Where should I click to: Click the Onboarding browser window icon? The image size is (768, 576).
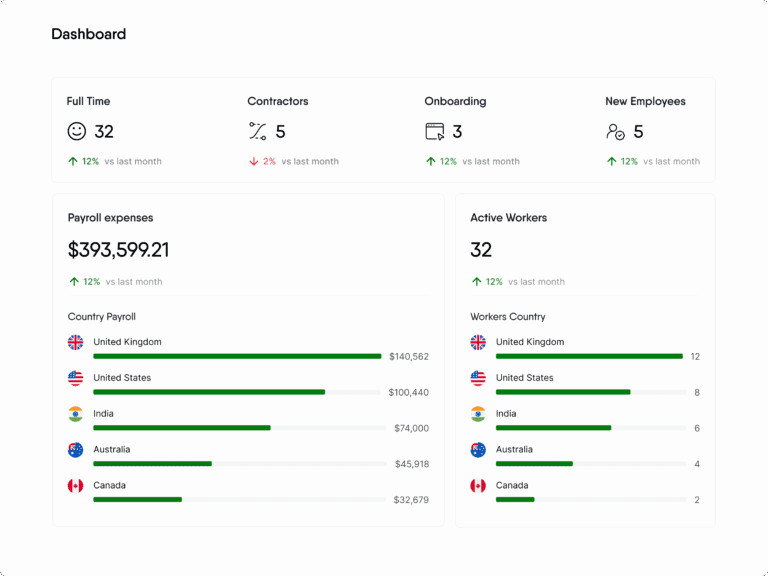(435, 131)
